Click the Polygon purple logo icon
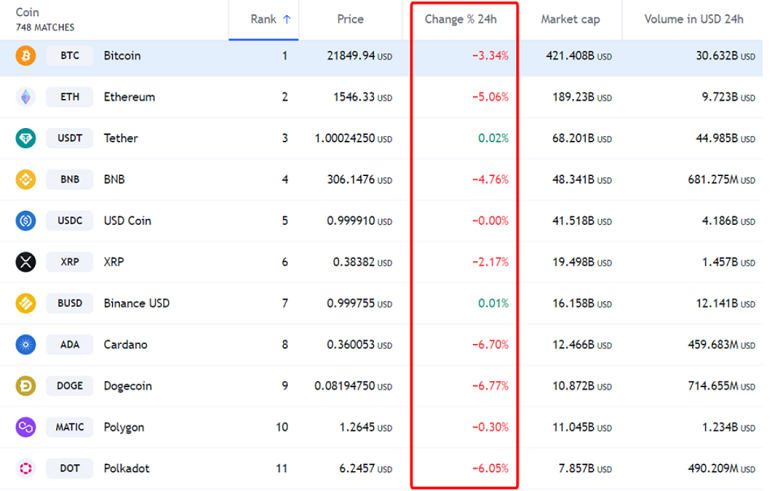780x491 pixels. click(x=25, y=427)
